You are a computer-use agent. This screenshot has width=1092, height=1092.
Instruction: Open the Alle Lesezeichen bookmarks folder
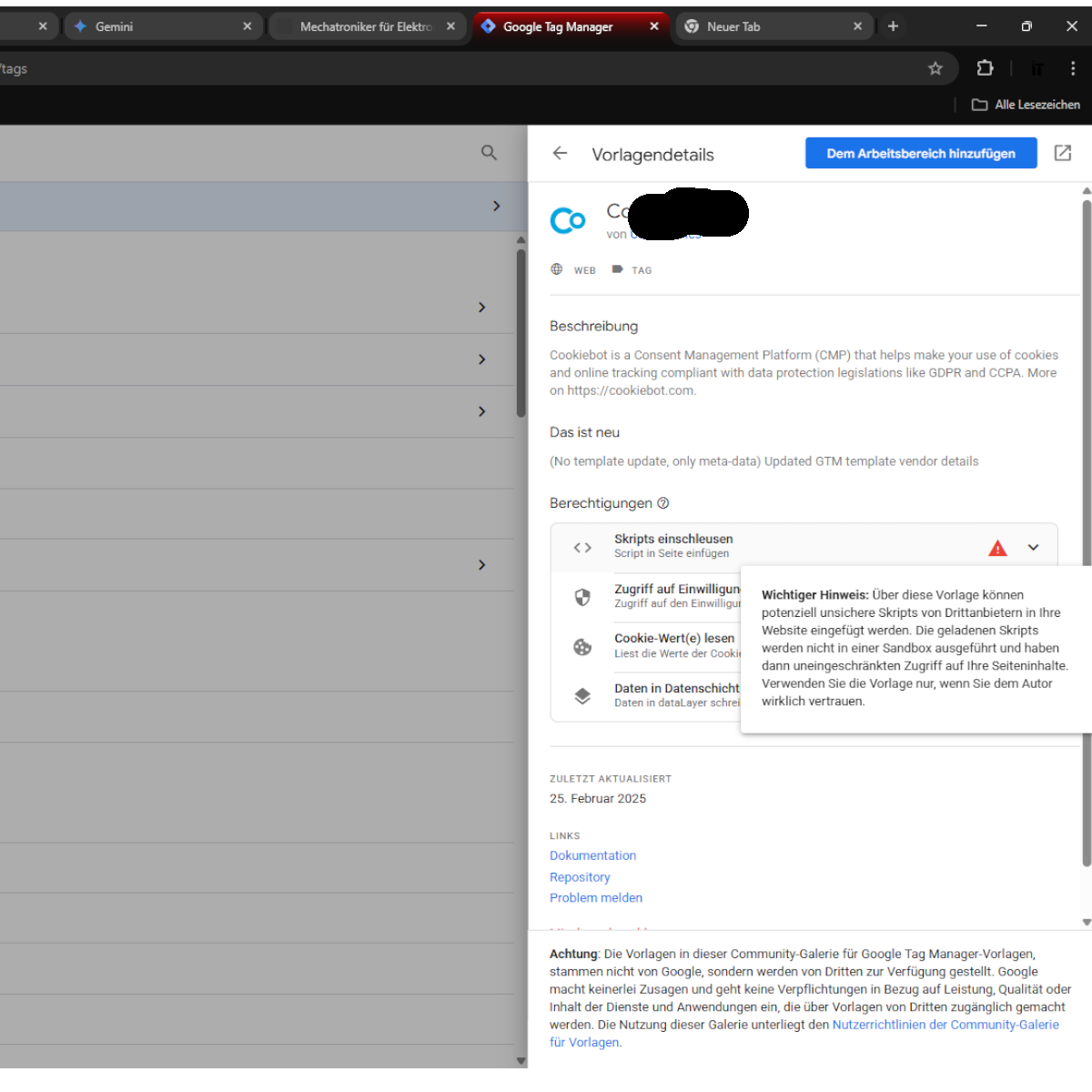click(x=1026, y=105)
